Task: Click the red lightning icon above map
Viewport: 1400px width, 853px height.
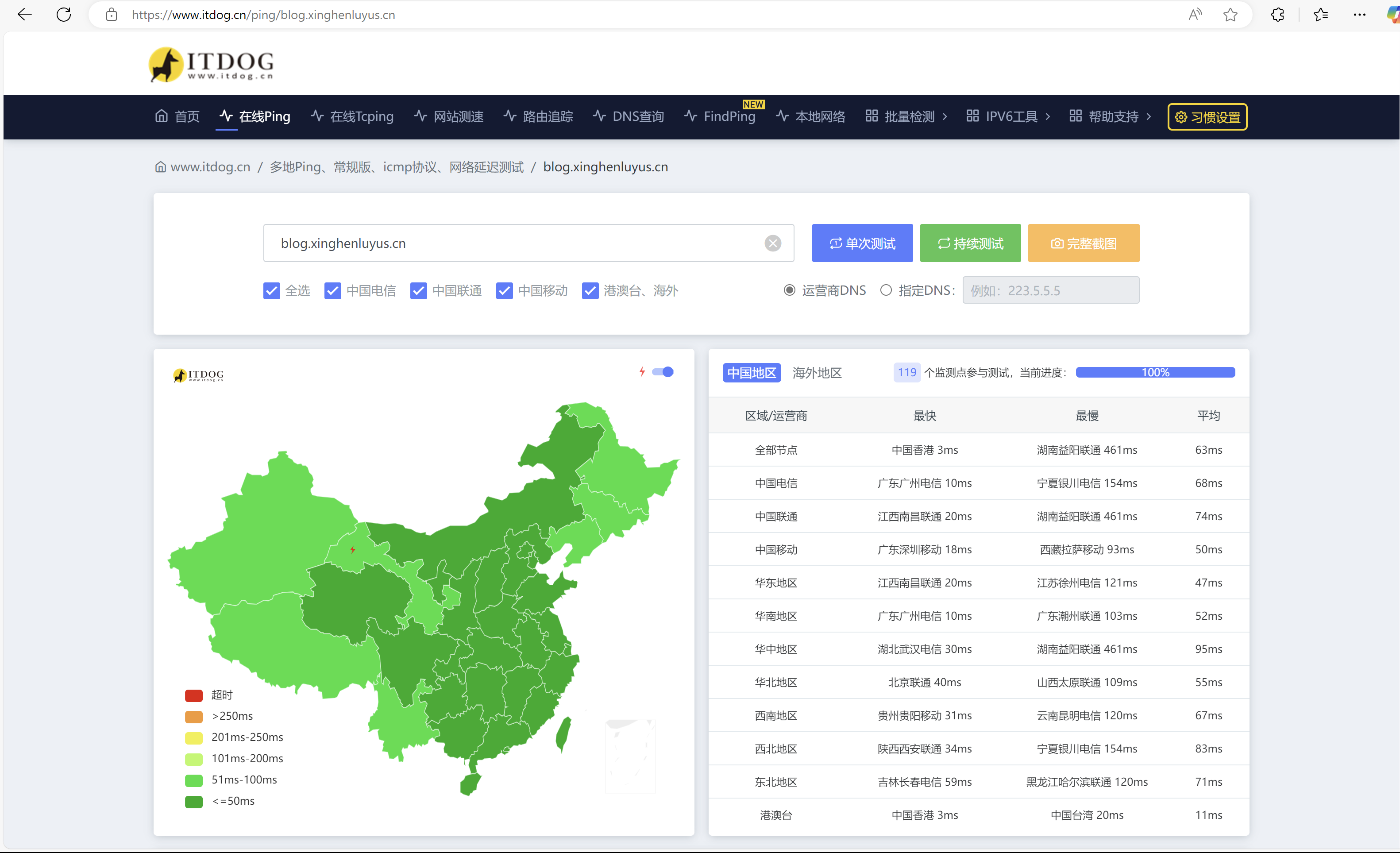Action: (642, 372)
